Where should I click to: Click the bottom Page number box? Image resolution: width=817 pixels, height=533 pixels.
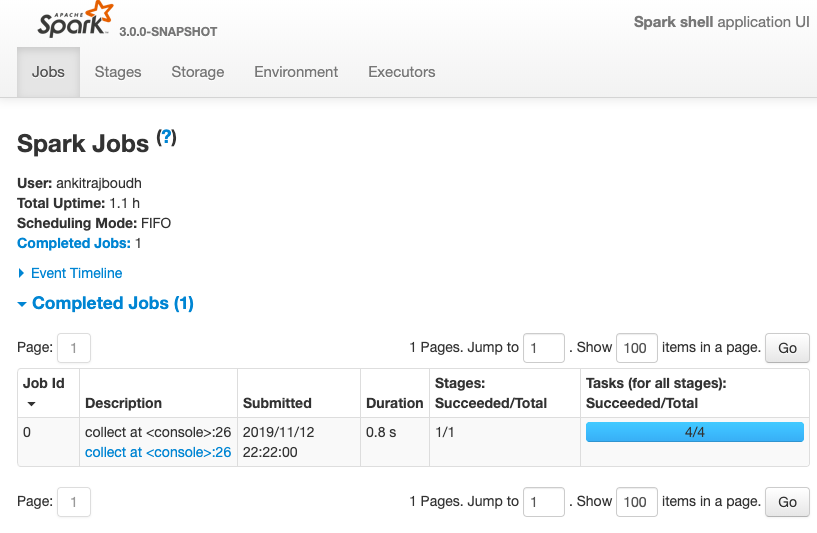(74, 502)
